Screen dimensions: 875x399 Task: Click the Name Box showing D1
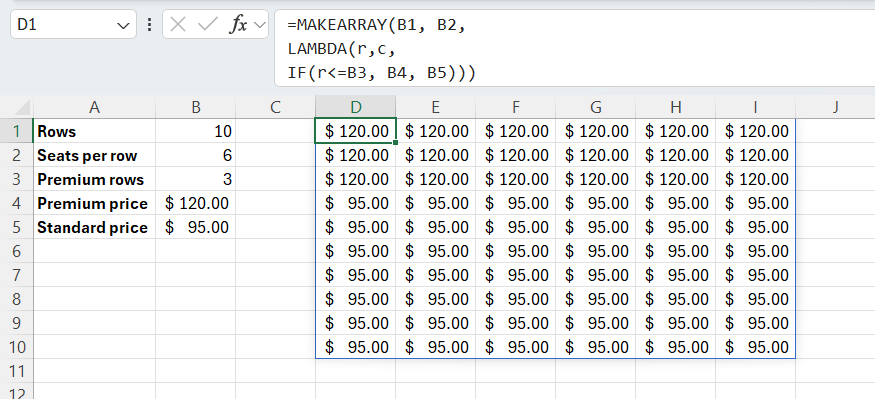coord(73,25)
